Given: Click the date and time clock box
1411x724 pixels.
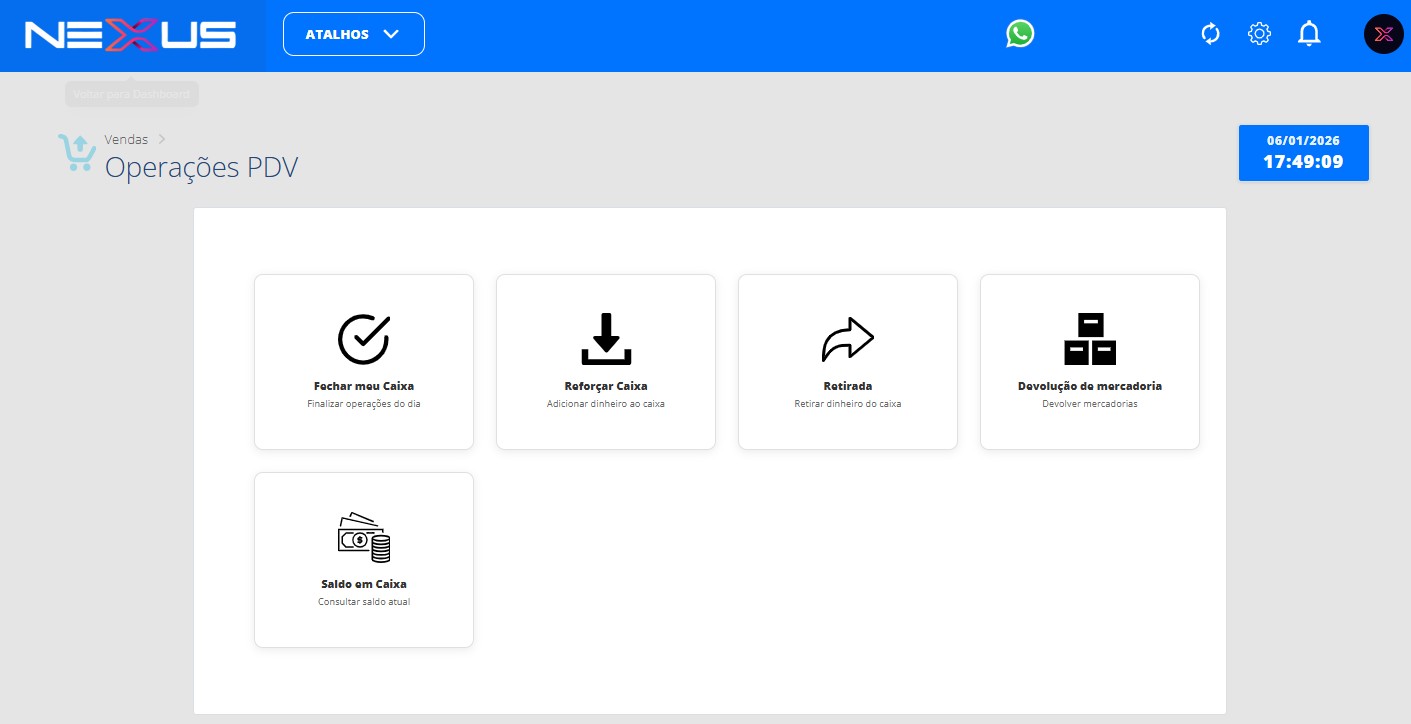Looking at the screenshot, I should 1303,153.
